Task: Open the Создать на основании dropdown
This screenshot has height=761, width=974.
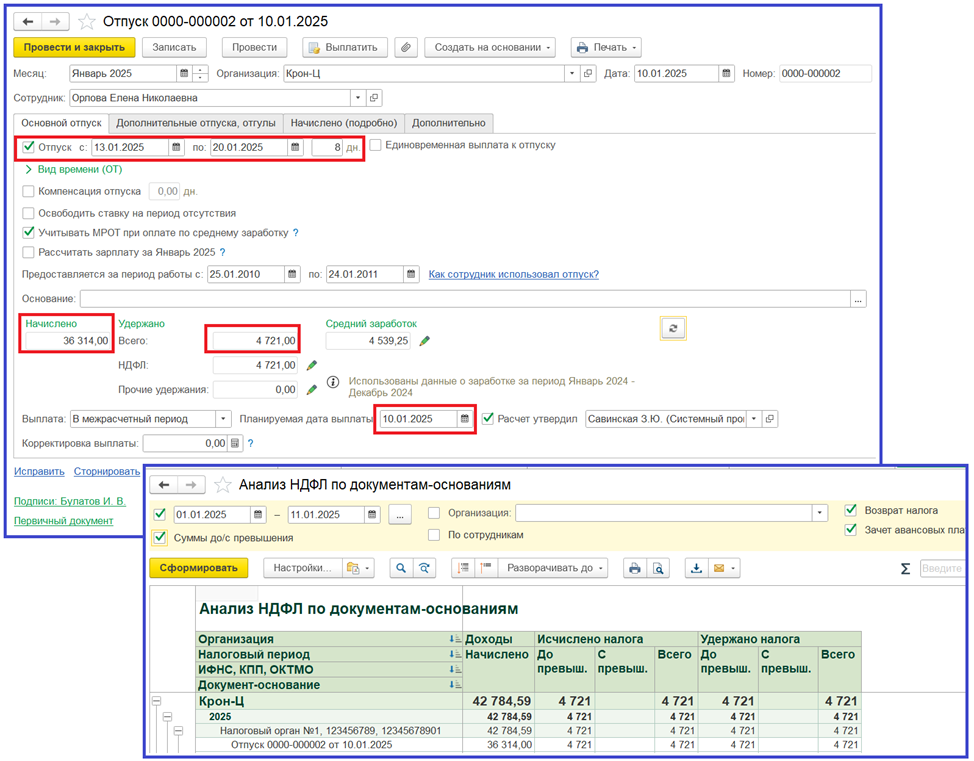Action: (x=489, y=47)
